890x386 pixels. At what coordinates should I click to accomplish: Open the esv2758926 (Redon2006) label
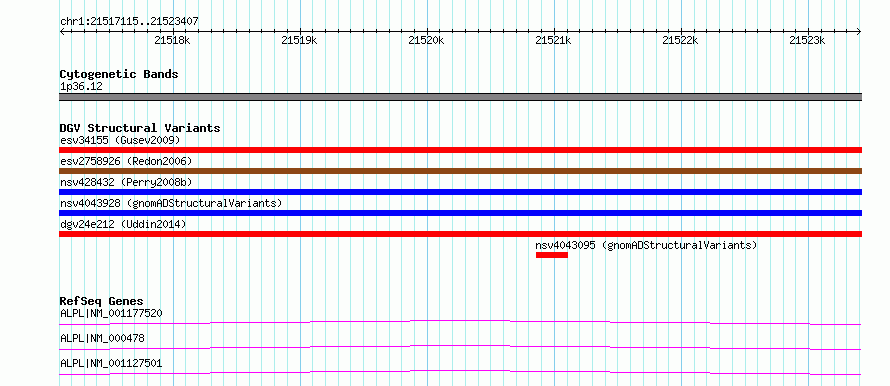point(126,161)
